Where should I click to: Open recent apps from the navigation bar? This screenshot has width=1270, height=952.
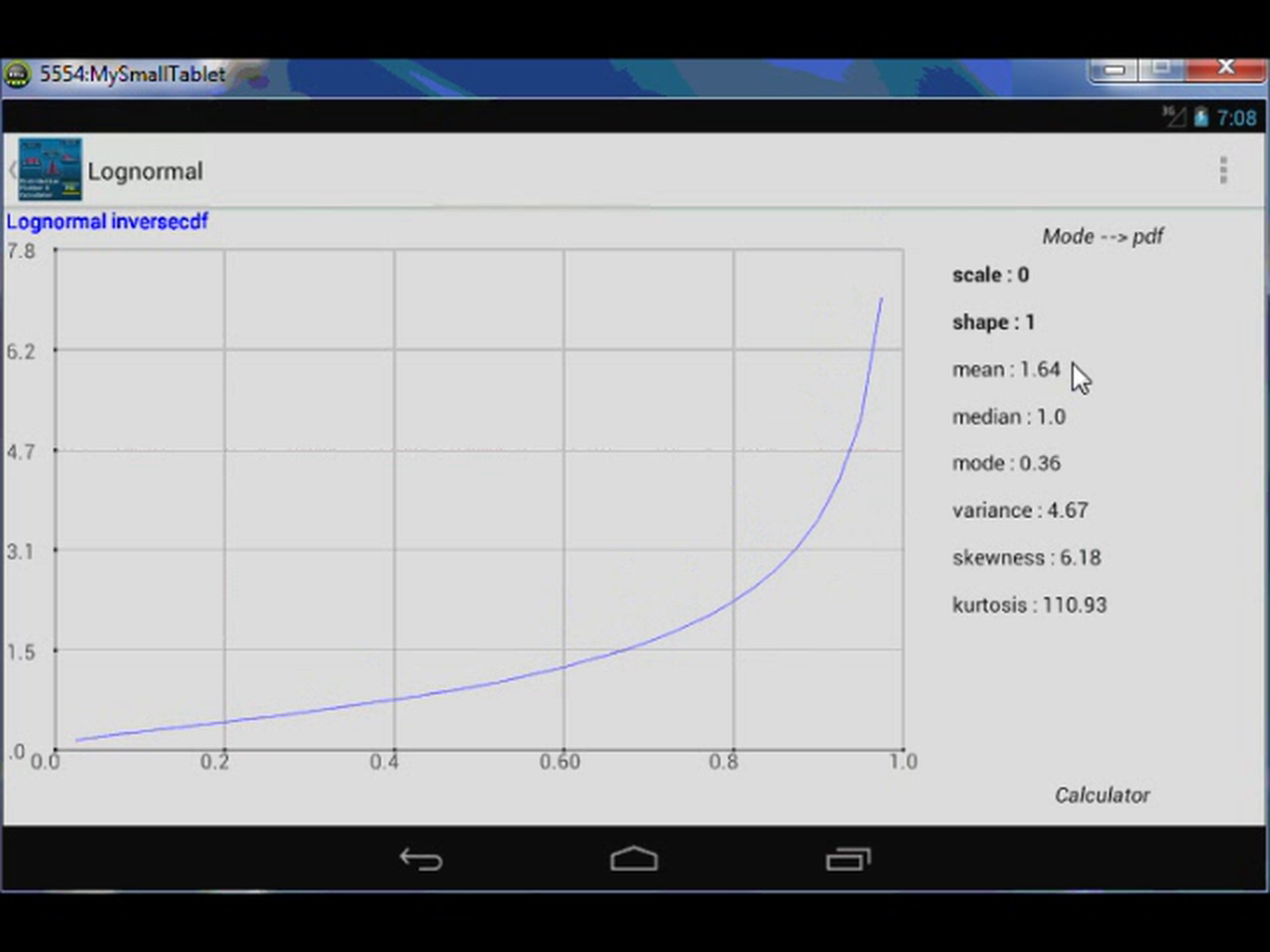pos(848,859)
